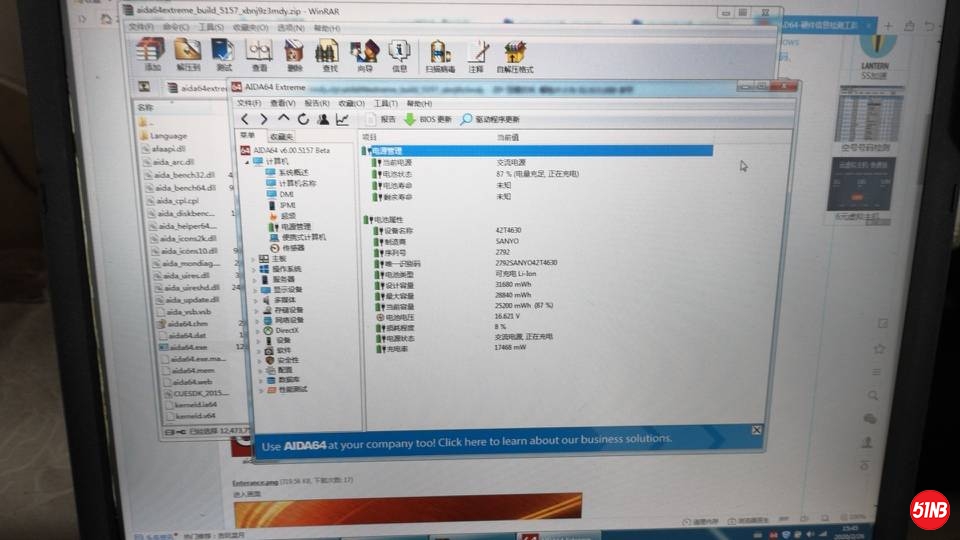Image resolution: width=960 pixels, height=540 pixels.
Task: Expand the 主板 tree node
Action: 255,258
